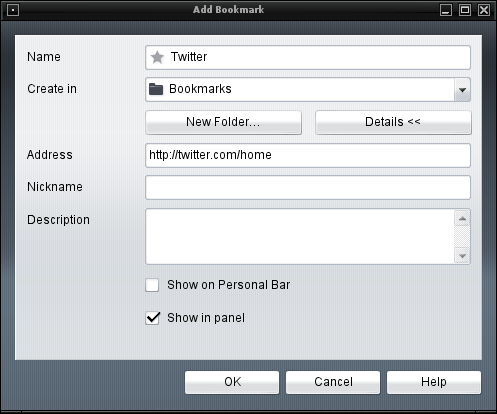The image size is (497, 414).
Task: Close the Add Bookmark dialog
Action: click(484, 10)
